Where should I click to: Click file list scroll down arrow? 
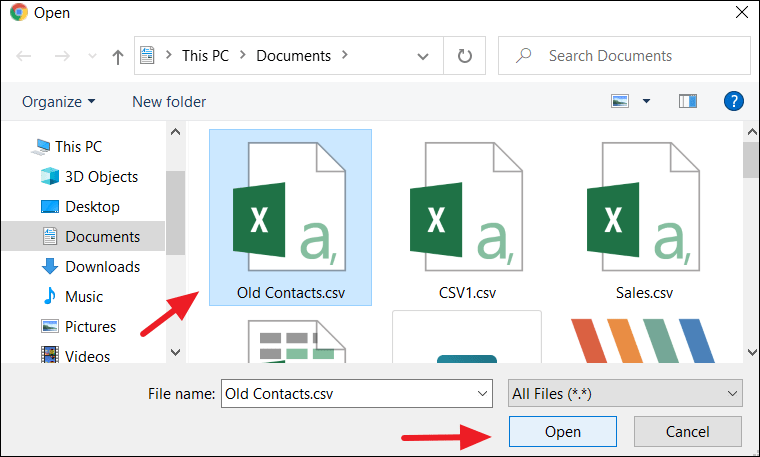point(752,352)
